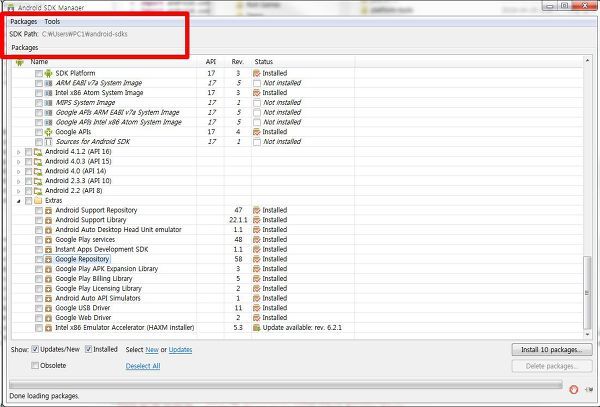Screen dimensions: 600x407
Task: Click the Android 2.2 (API 8) folder icon
Action: tap(38, 191)
